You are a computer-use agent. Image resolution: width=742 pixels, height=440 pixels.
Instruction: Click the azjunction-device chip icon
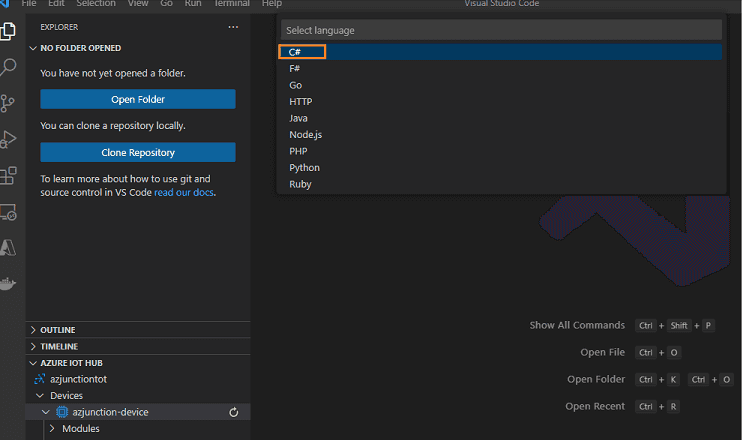(62, 412)
